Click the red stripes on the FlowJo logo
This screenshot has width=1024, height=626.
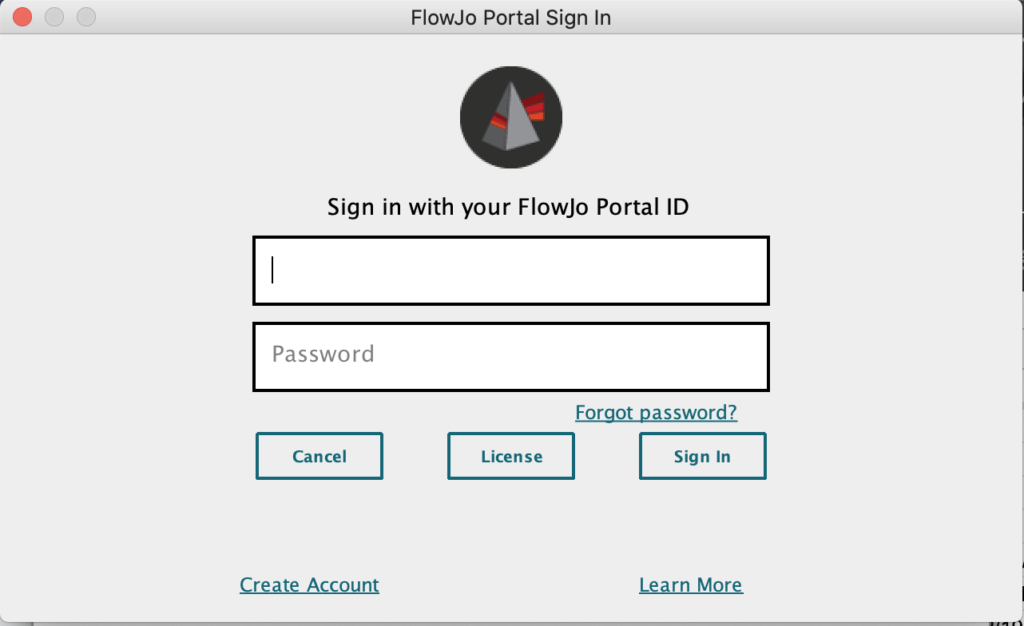(534, 108)
